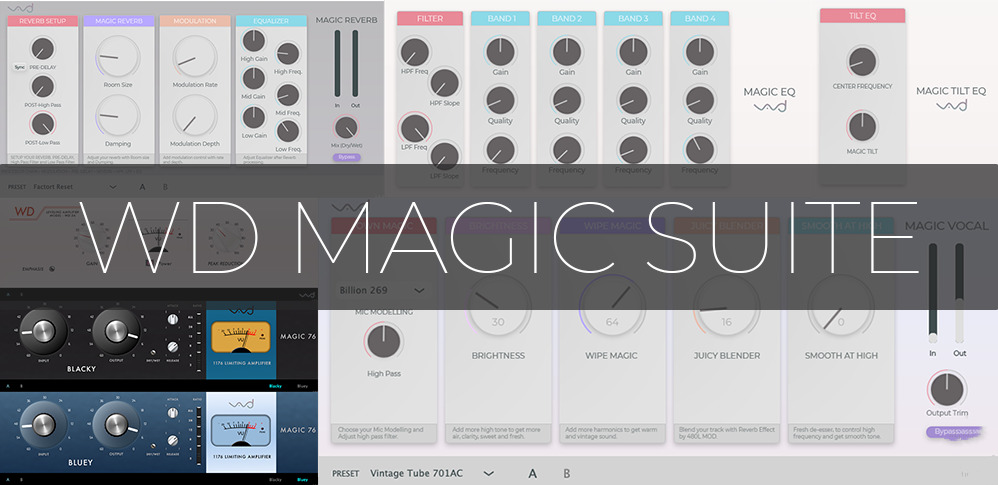This screenshot has width=998, height=485.
Task: Click the OUTPUT knob on the BLACKY unit
Action: coord(115,331)
